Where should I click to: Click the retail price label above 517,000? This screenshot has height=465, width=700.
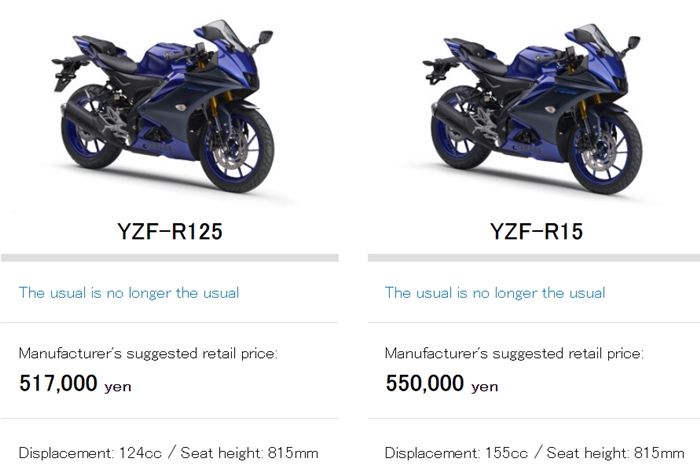click(x=148, y=353)
